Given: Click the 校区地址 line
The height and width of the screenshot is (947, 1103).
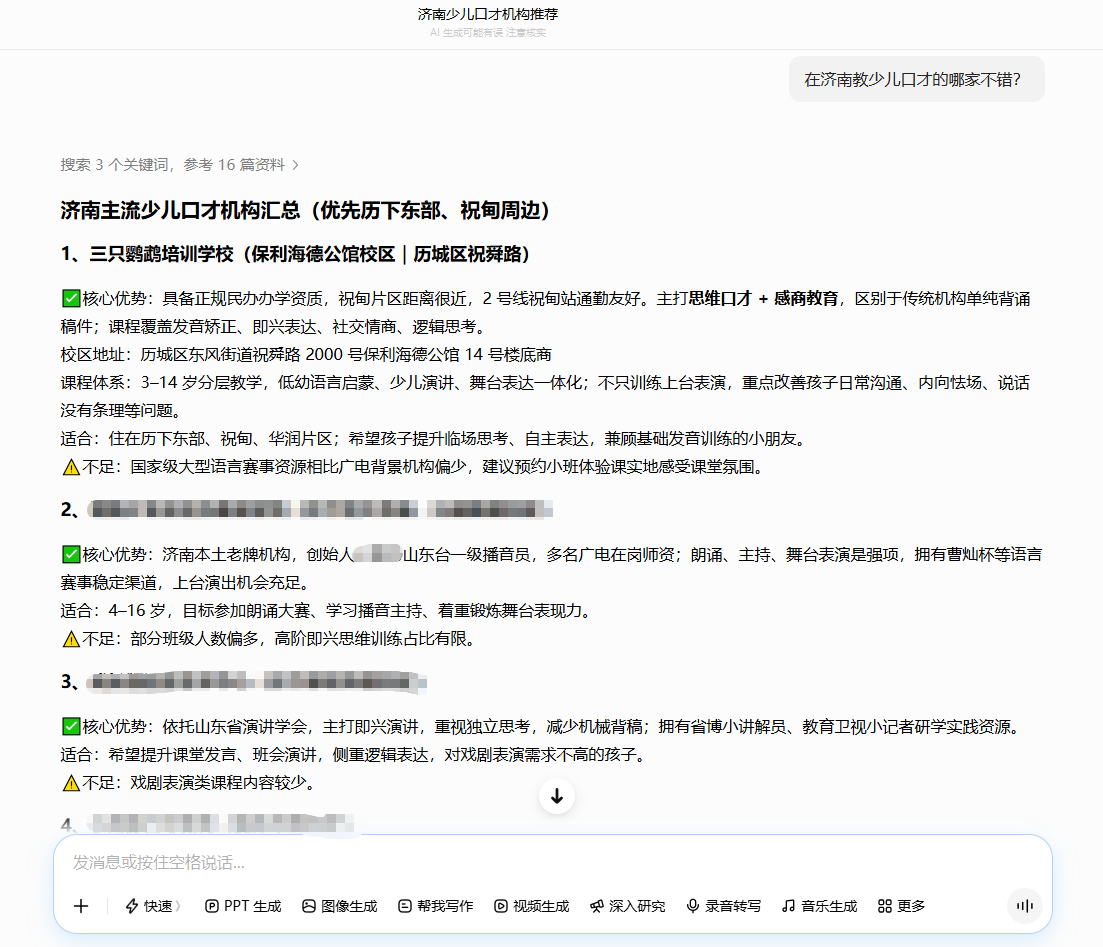Looking at the screenshot, I should pyautogui.click(x=306, y=355).
